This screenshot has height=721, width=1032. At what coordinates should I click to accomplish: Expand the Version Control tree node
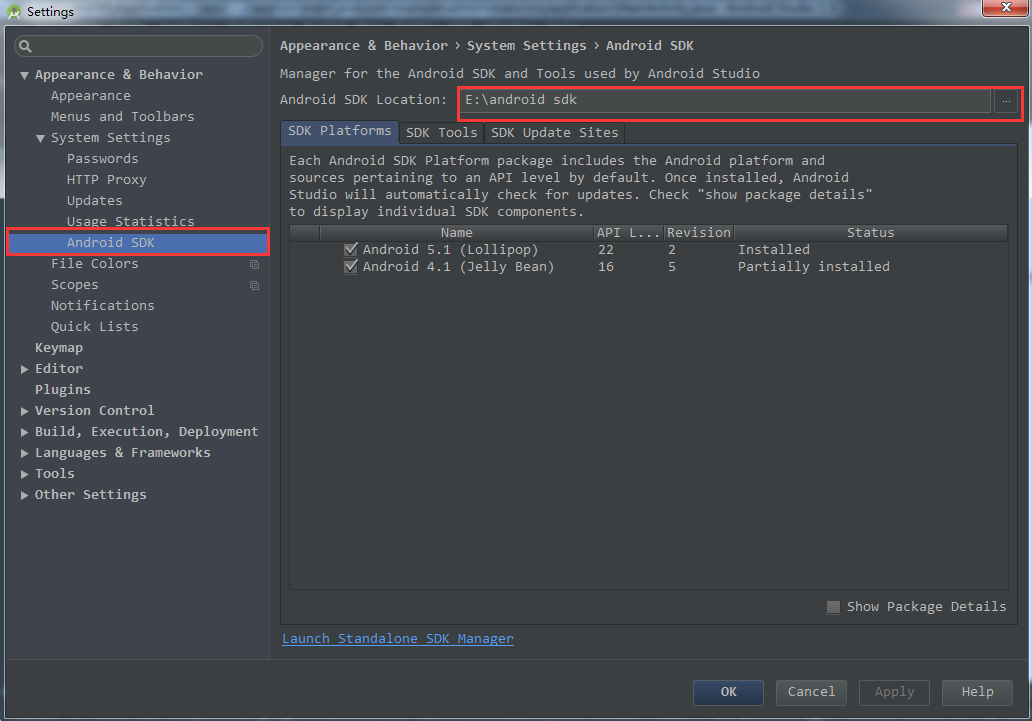24,411
